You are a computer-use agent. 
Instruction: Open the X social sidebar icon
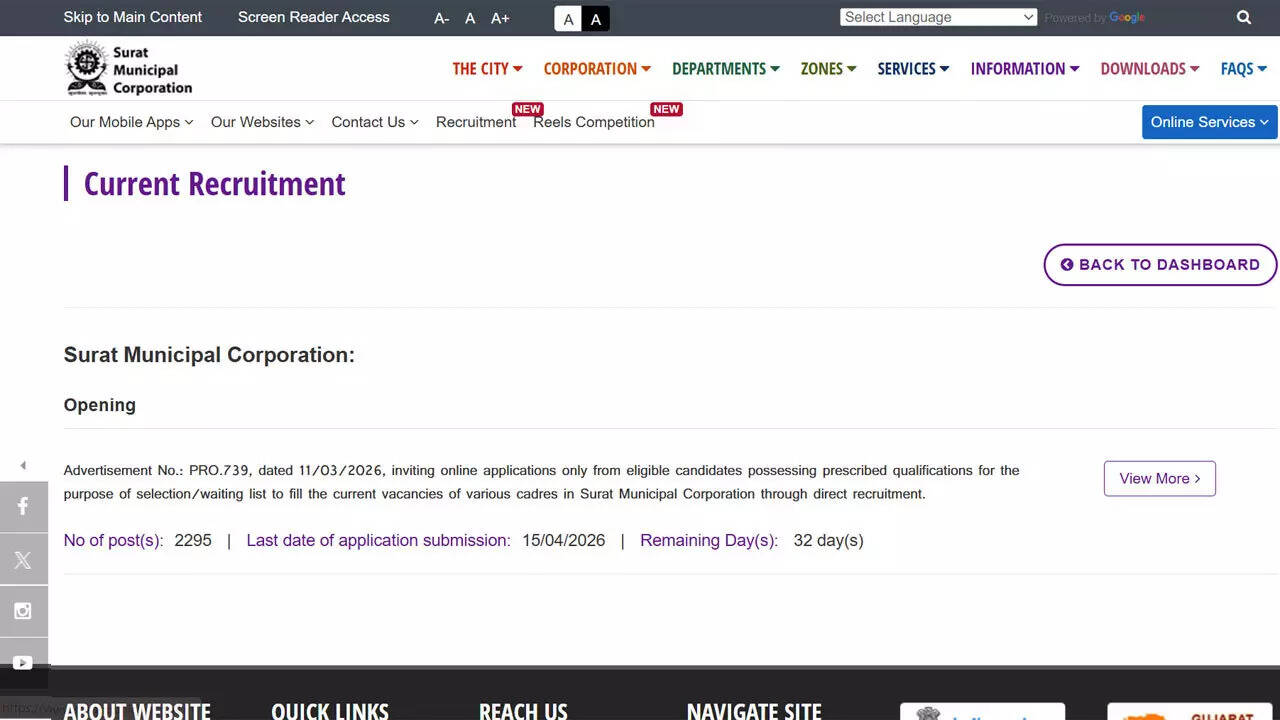[24, 559]
